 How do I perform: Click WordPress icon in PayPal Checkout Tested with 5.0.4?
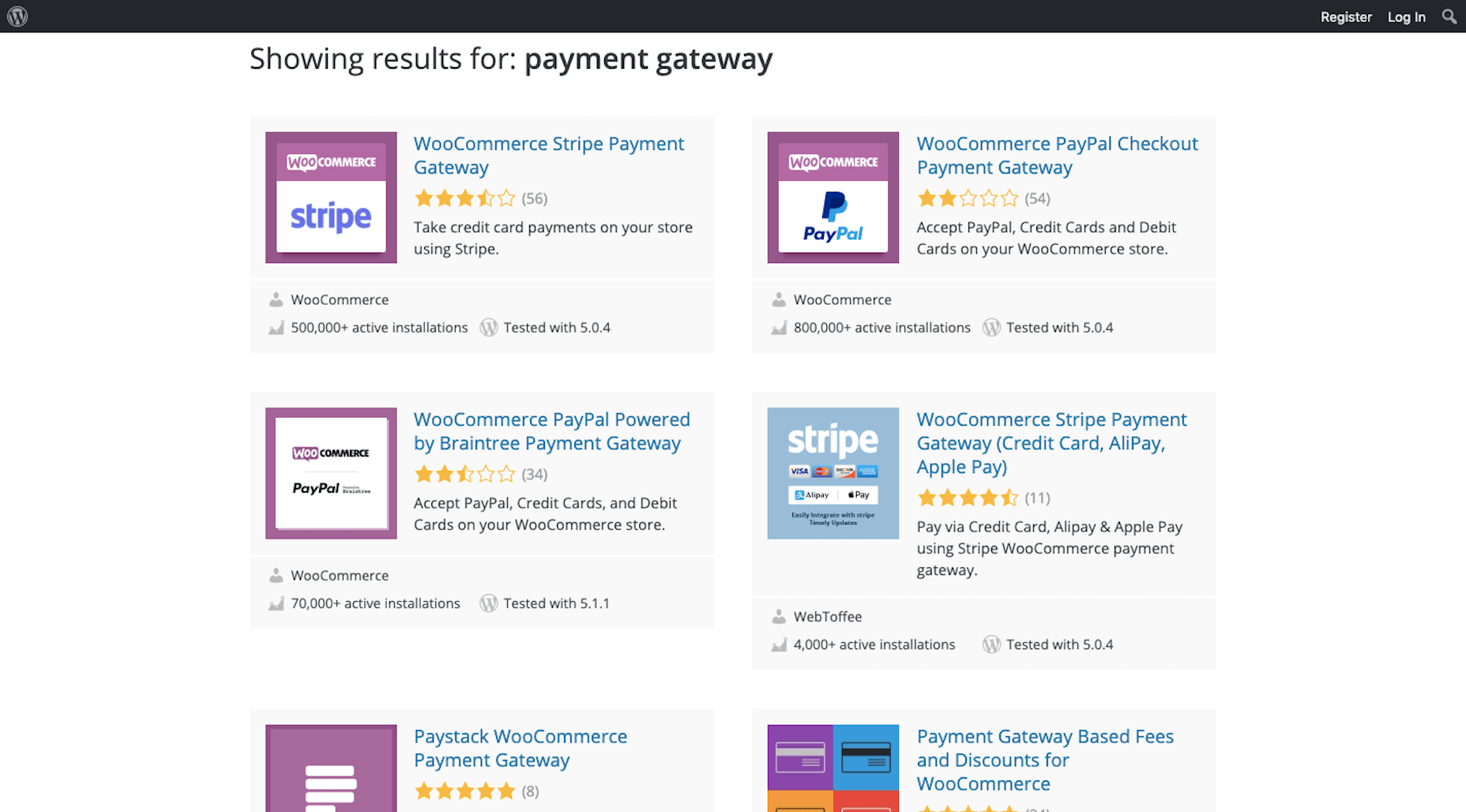pyautogui.click(x=991, y=327)
